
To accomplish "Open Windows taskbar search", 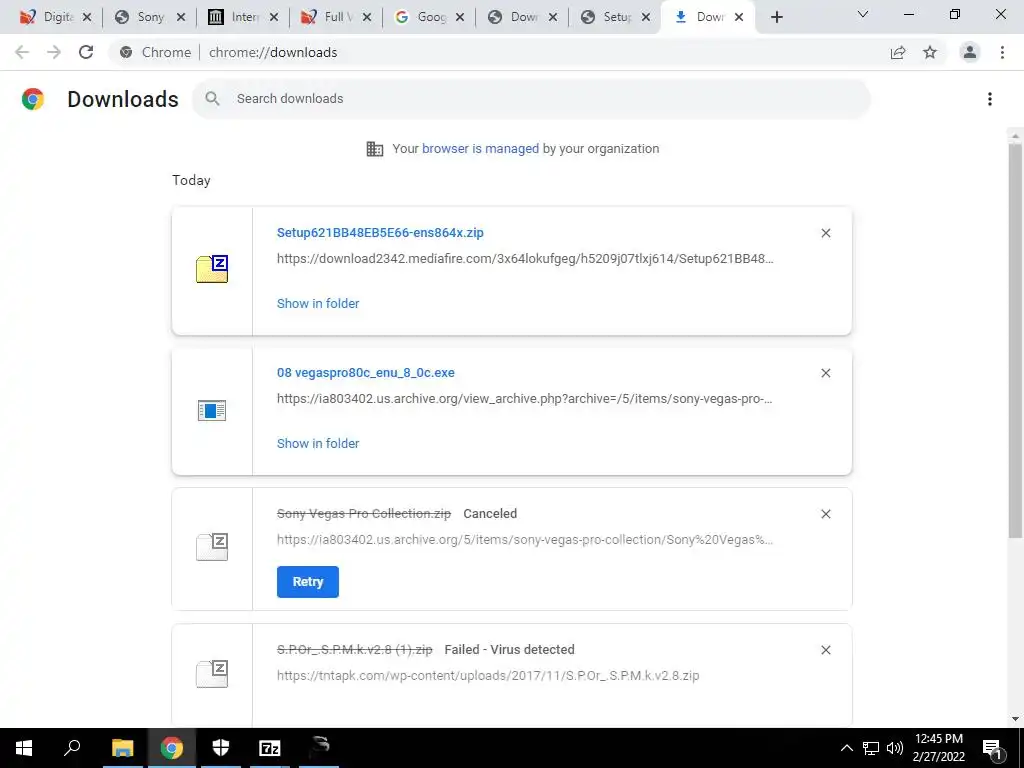I will click(x=72, y=748).
